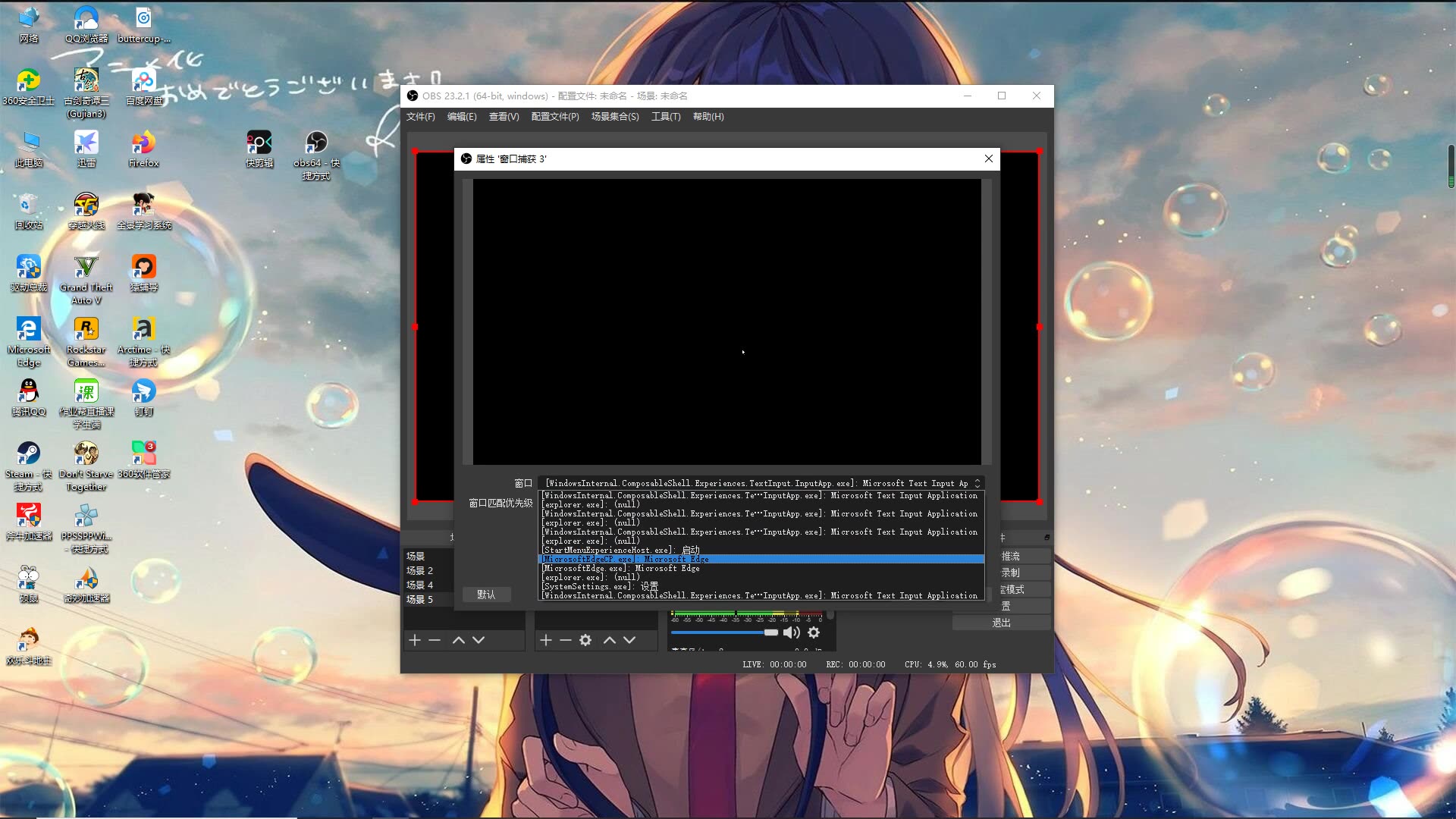Click the REC: 00:00:00 status text
1456x819 pixels.
855,664
